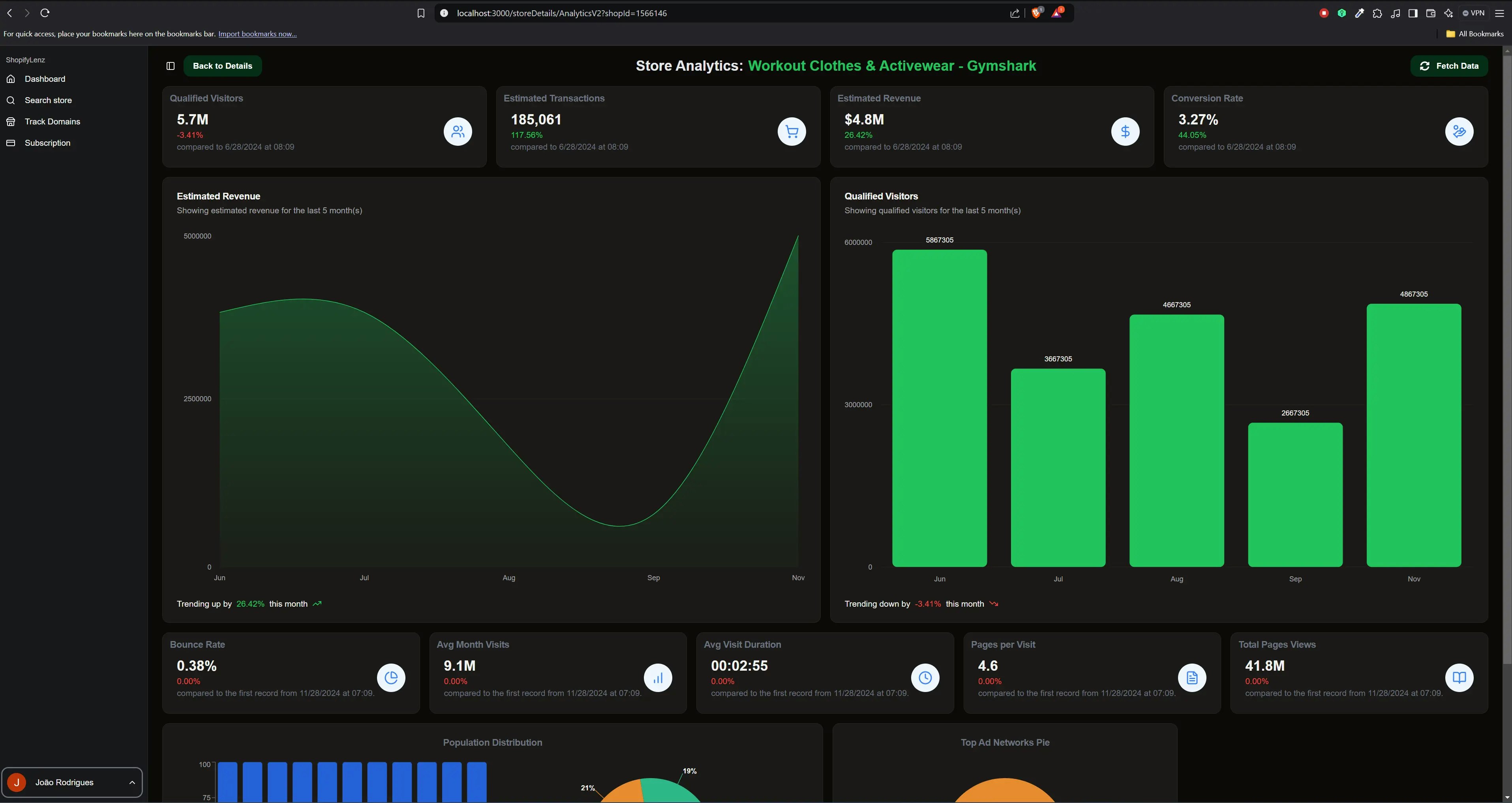Click the Brave Rewards triangle icon
1512x803 pixels.
click(1057, 12)
